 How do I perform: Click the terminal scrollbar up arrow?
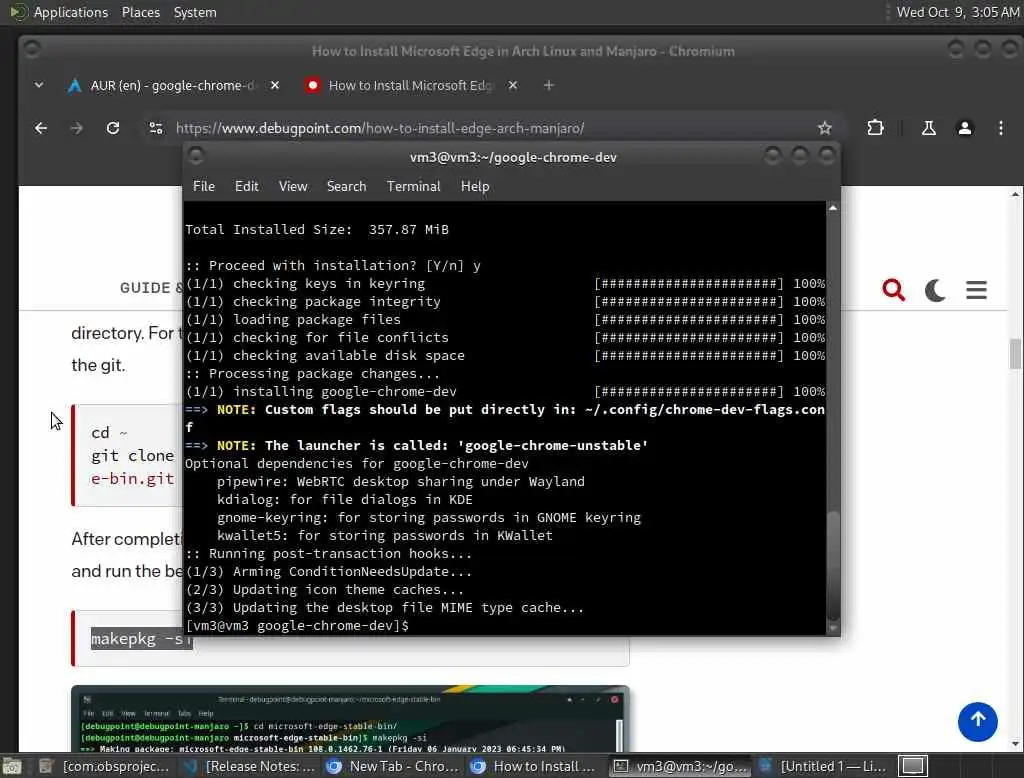(x=833, y=208)
